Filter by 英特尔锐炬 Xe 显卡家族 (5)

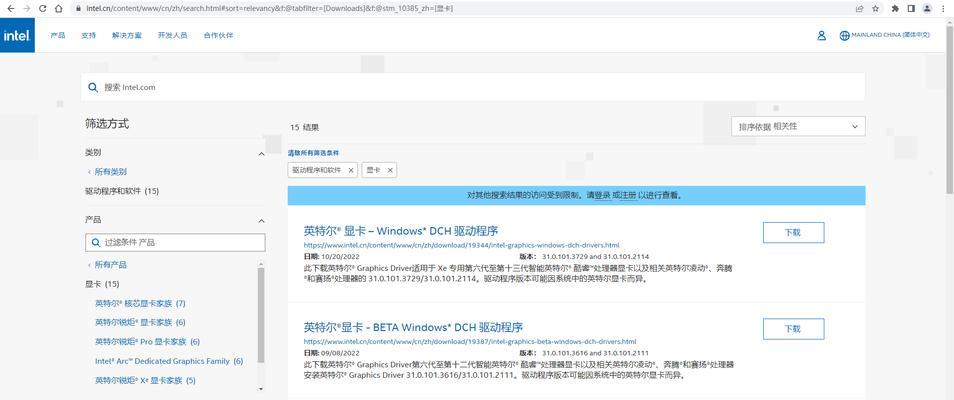click(145, 381)
